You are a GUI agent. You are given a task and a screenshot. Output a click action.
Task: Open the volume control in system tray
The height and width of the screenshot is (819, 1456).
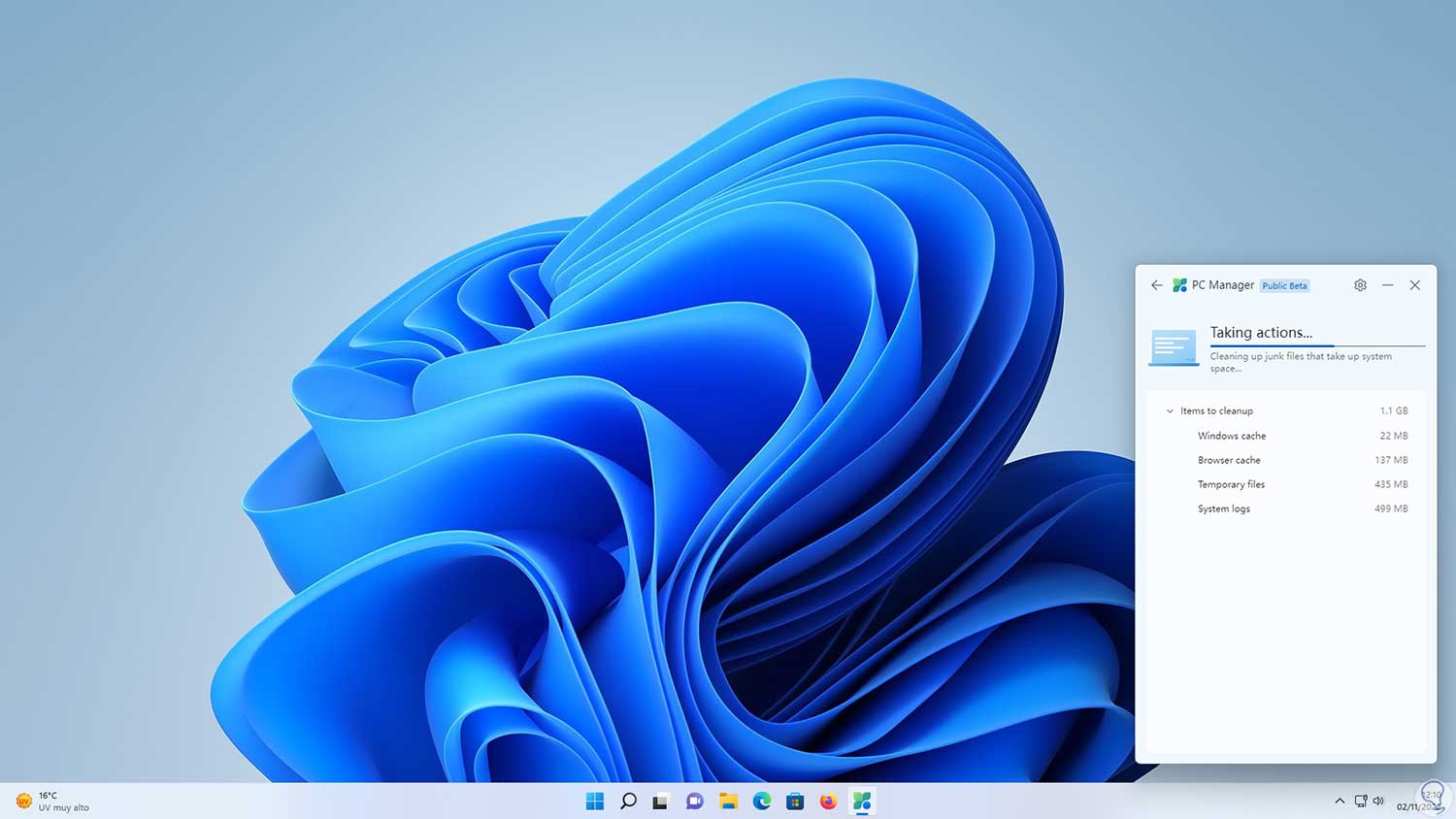pos(1378,801)
